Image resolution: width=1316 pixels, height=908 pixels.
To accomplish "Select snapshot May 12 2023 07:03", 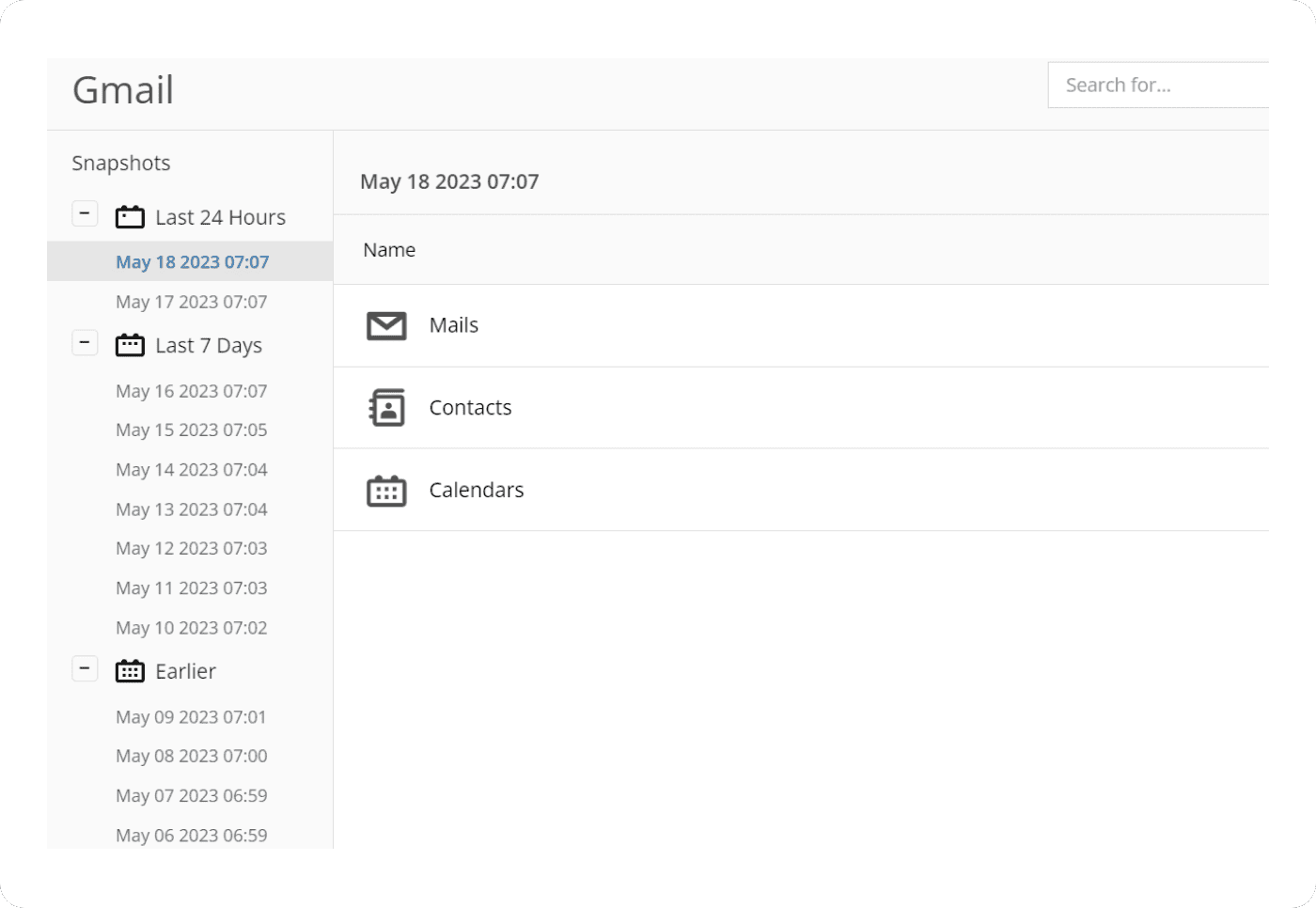I will point(192,548).
